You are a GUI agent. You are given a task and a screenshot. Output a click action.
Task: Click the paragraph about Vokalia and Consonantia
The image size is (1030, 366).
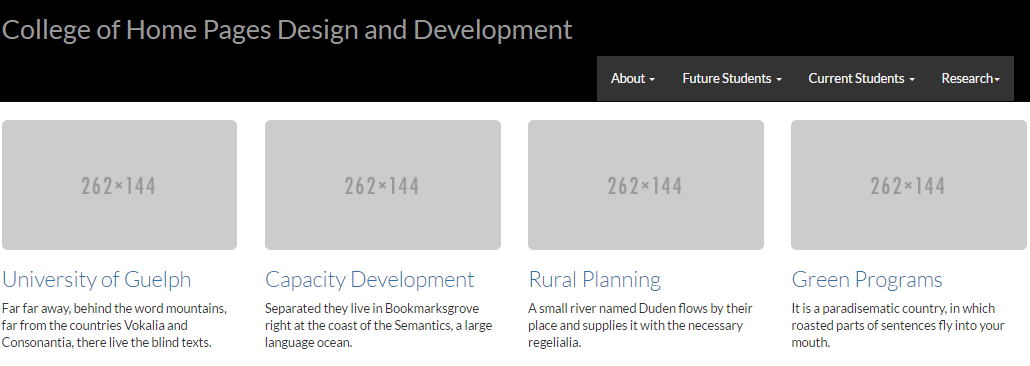[x=115, y=325]
